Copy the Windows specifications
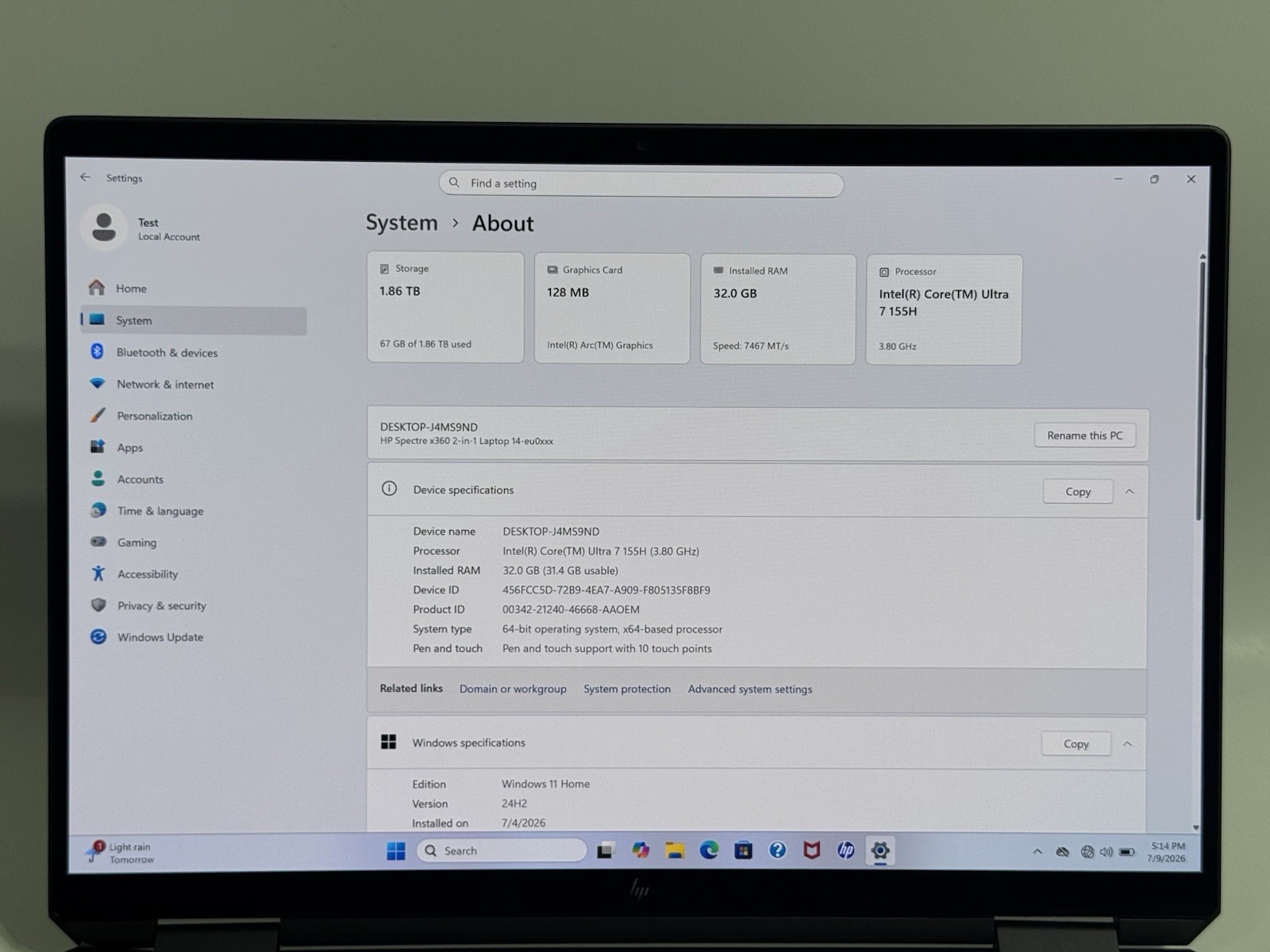The height and width of the screenshot is (952, 1270). pos(1076,744)
